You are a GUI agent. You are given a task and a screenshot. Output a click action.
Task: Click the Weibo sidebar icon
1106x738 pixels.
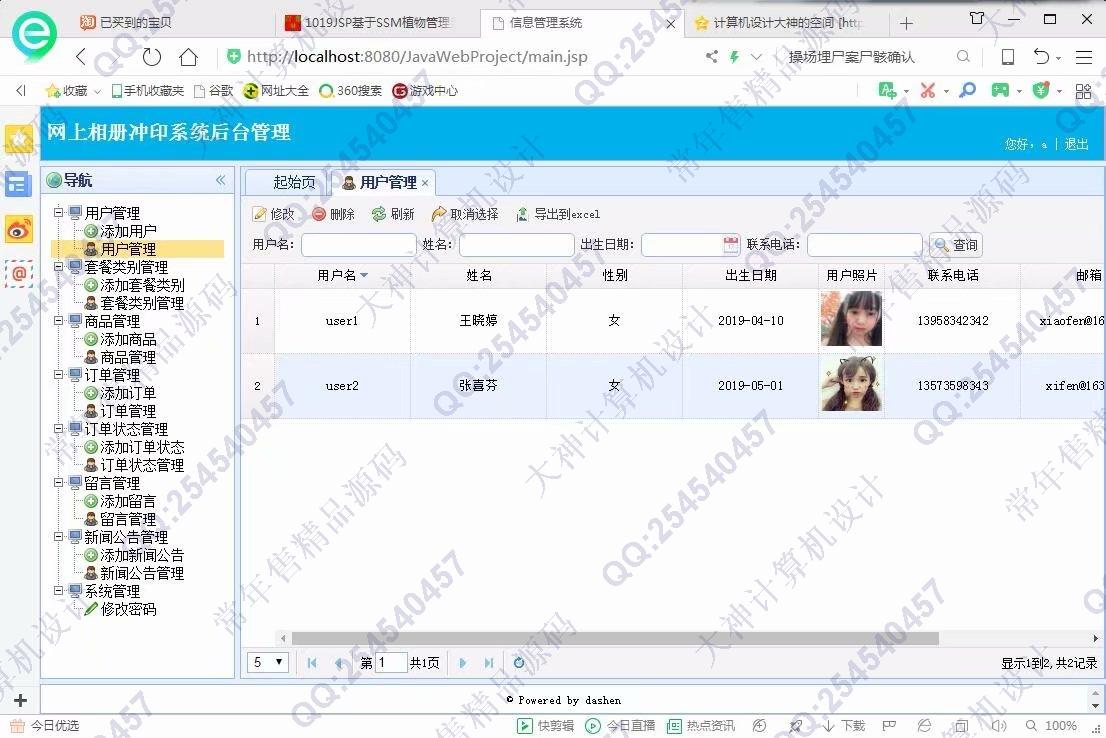tap(19, 230)
